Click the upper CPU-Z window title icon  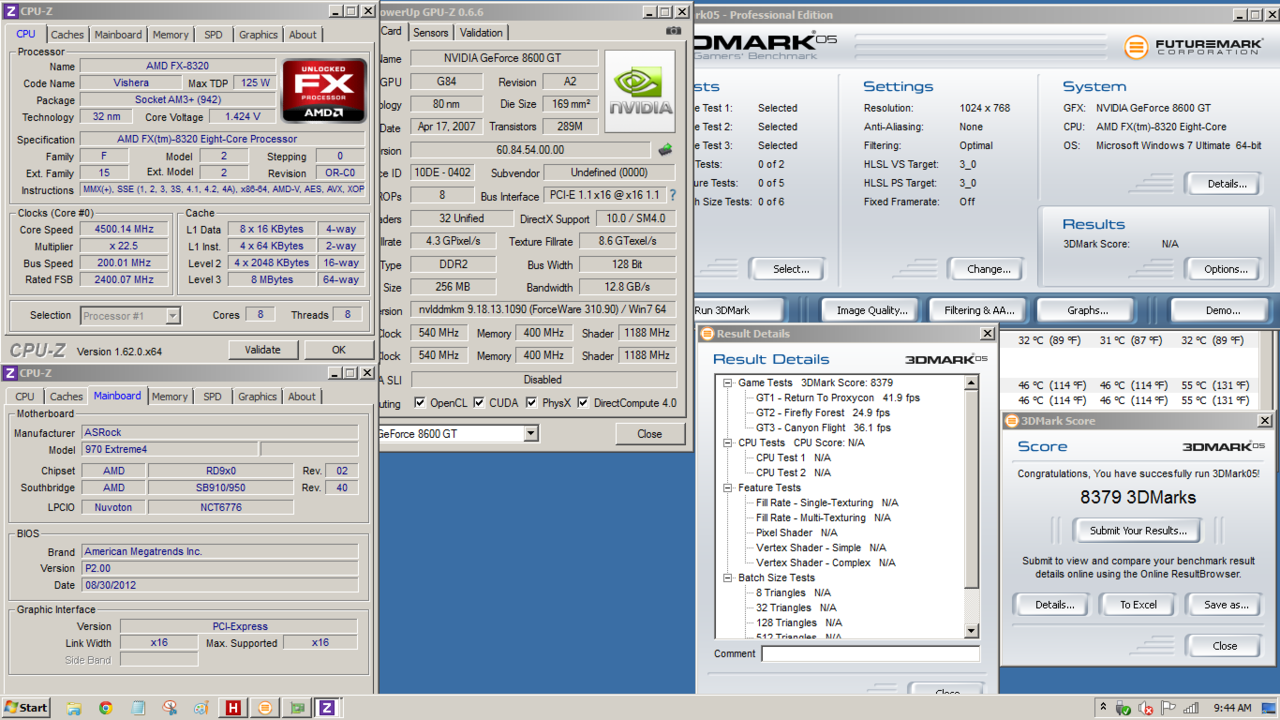(10, 11)
